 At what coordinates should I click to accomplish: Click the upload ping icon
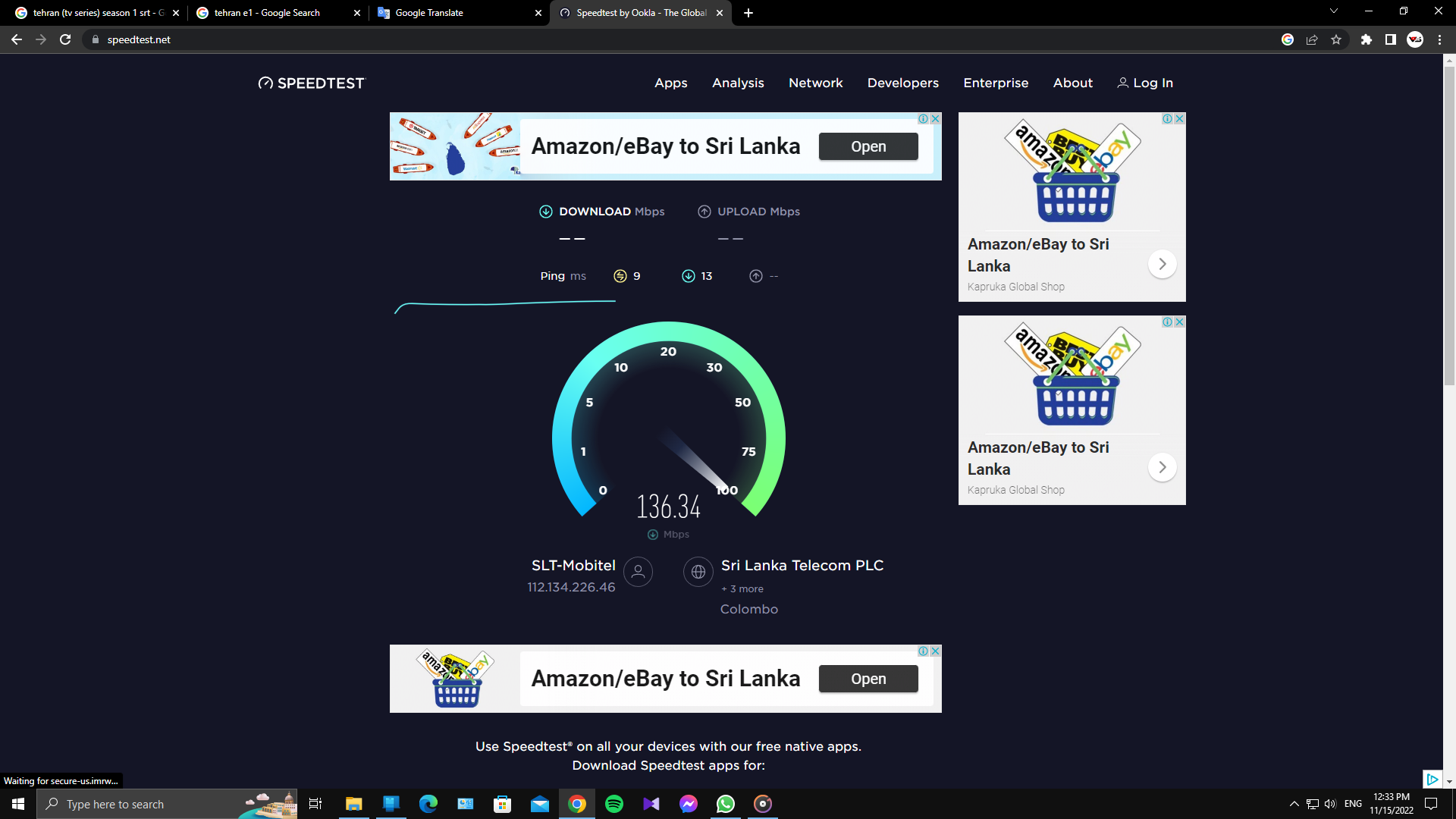coord(756,276)
